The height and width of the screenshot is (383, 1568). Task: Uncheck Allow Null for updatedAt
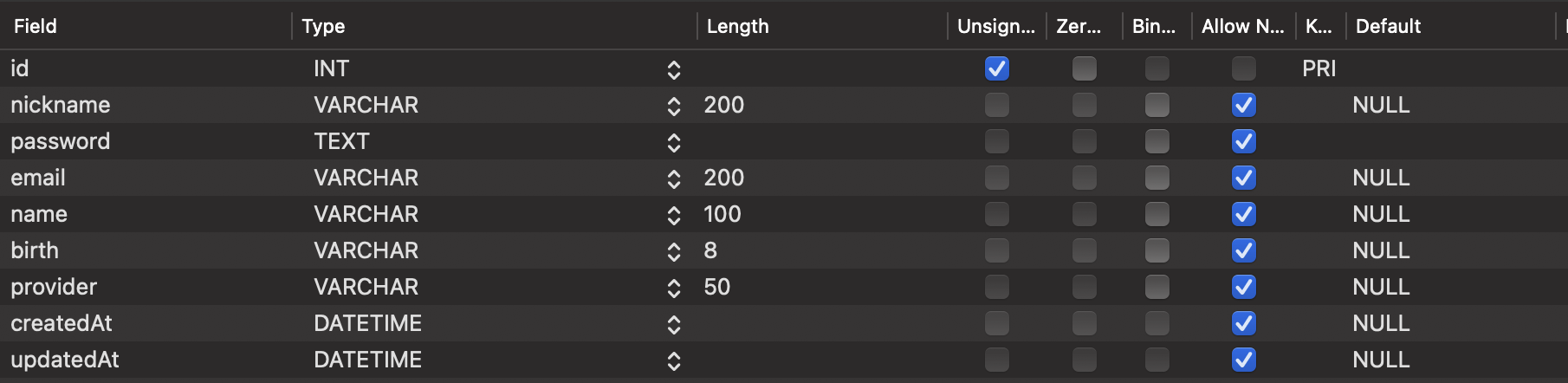1244,360
